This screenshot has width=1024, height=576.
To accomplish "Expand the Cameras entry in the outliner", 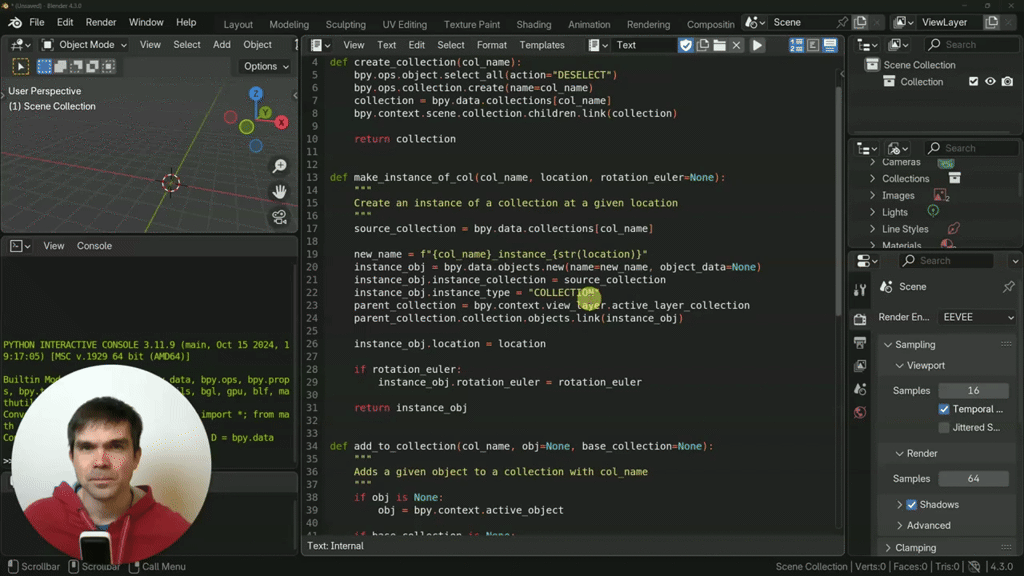I will tap(874, 161).
